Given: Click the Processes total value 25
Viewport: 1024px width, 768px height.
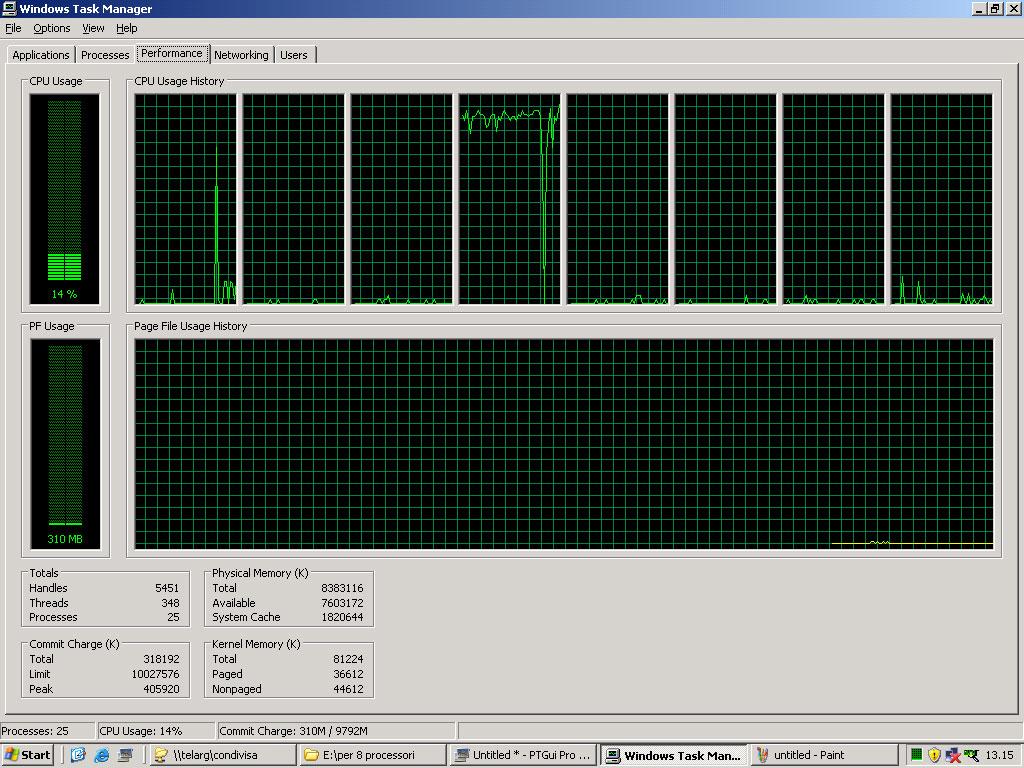Looking at the screenshot, I should tap(173, 617).
